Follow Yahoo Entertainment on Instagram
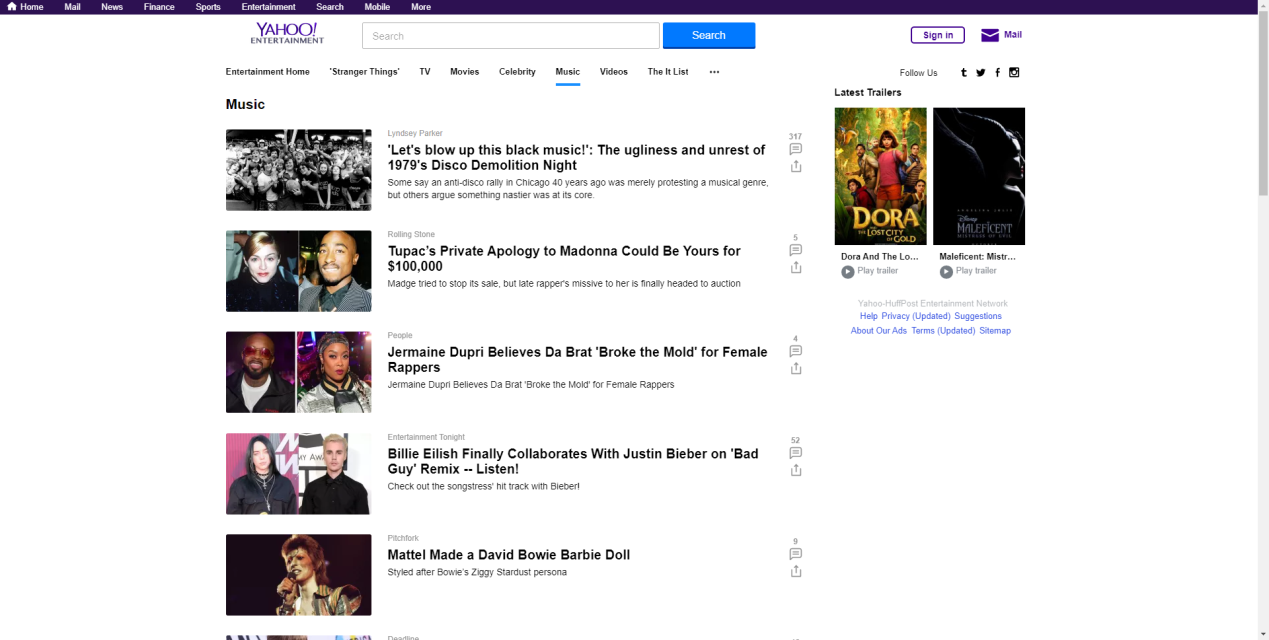This screenshot has height=640, width=1269. [1014, 72]
